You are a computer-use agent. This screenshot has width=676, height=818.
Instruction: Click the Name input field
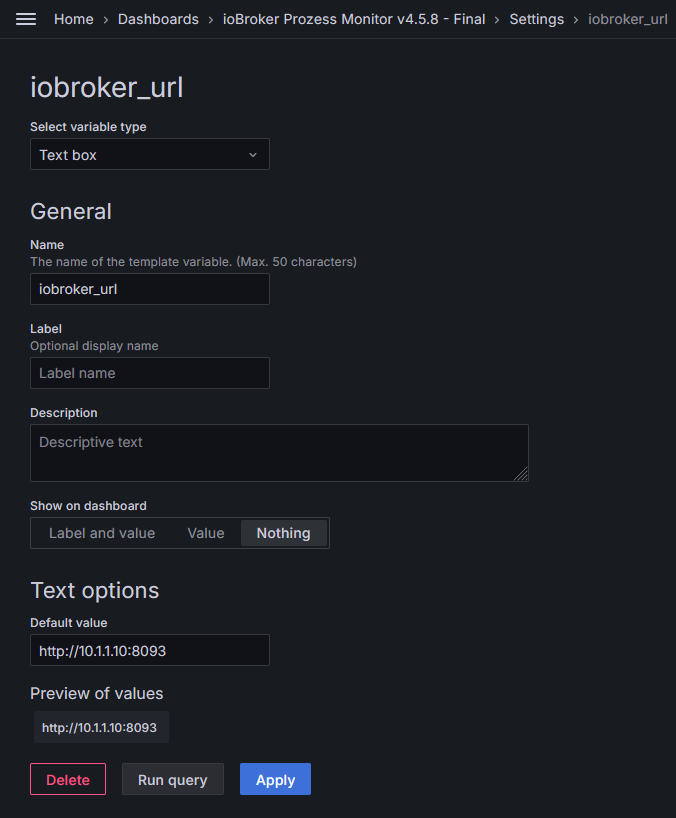pos(149,289)
